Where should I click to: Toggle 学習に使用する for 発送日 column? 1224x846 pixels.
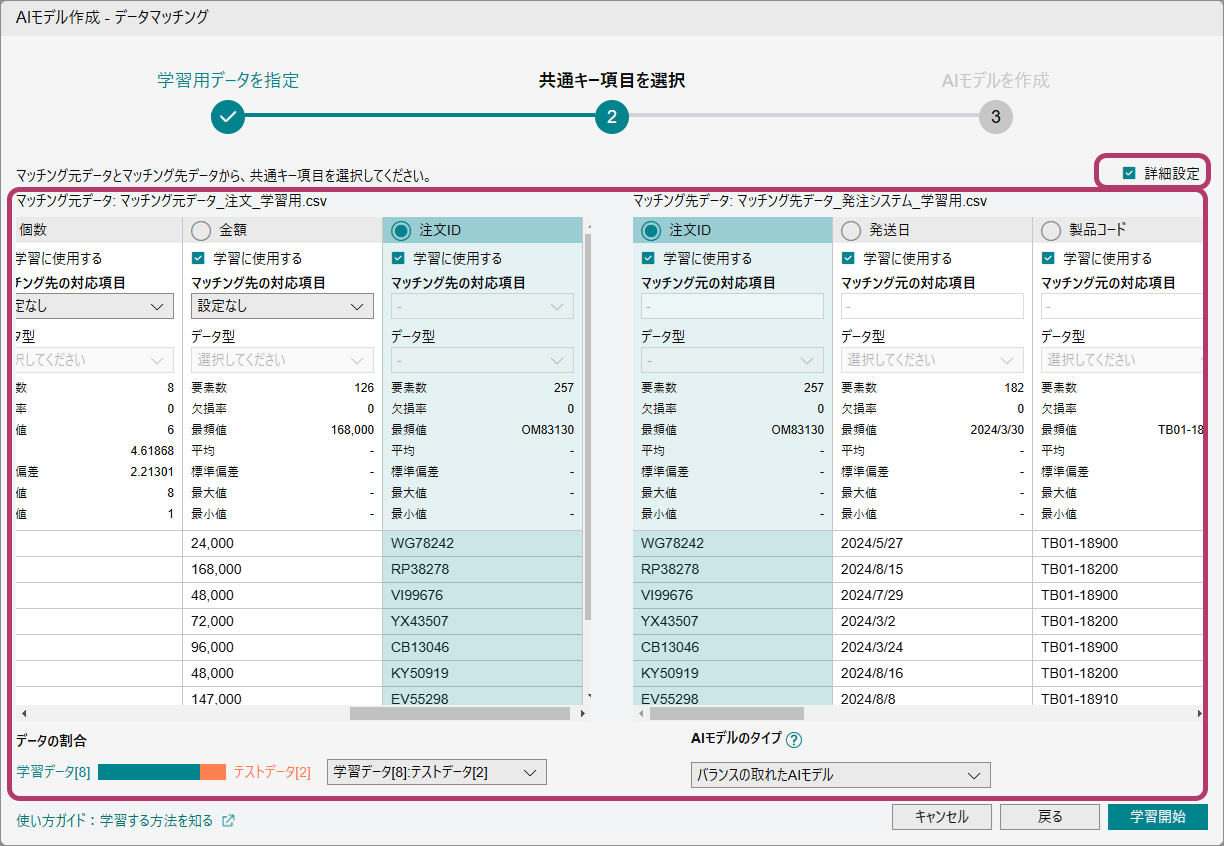tap(848, 258)
